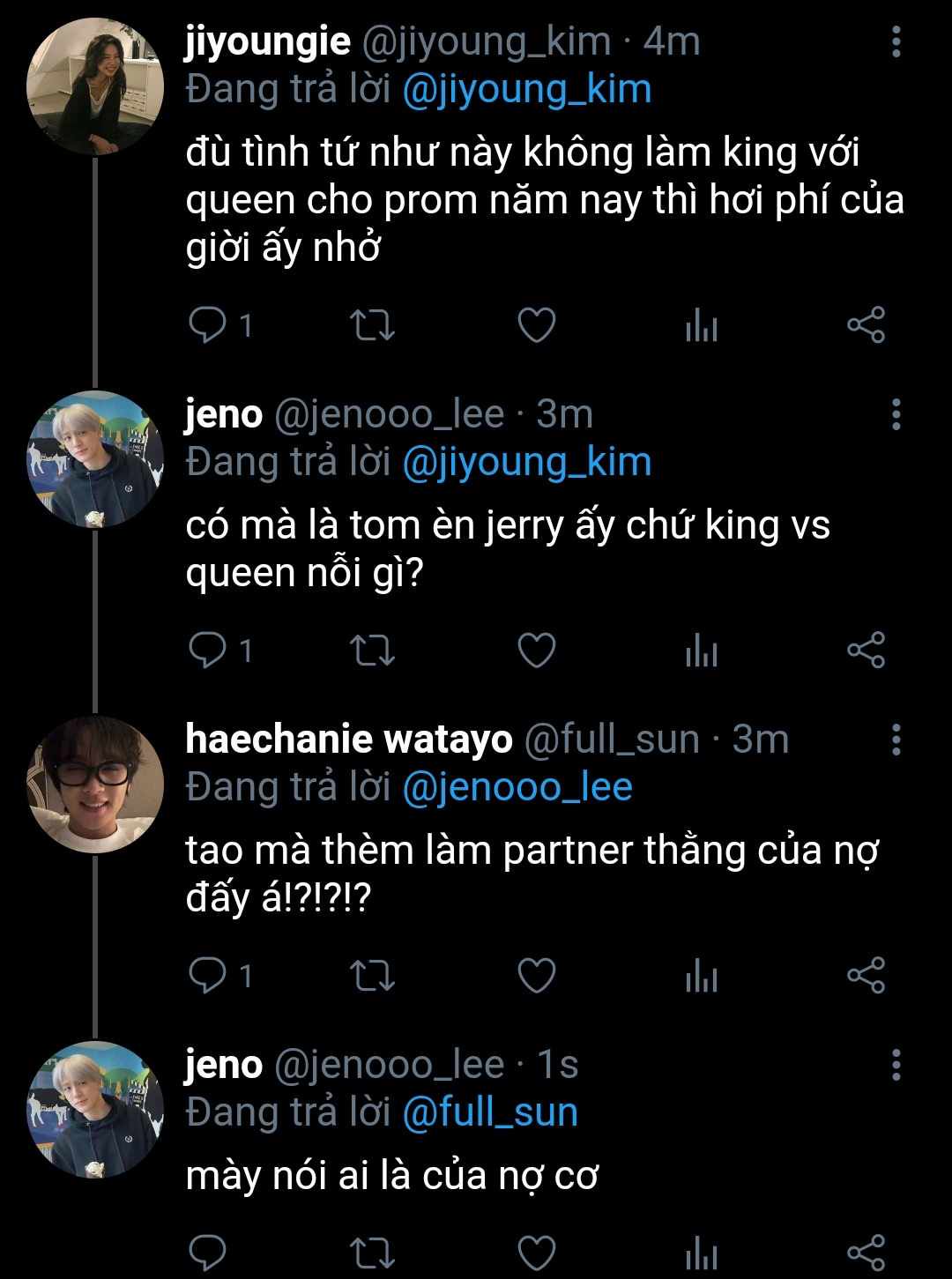View analytics for jeno's tom and jerry tweet
Viewport: 952px width, 1279px height.
click(x=702, y=651)
